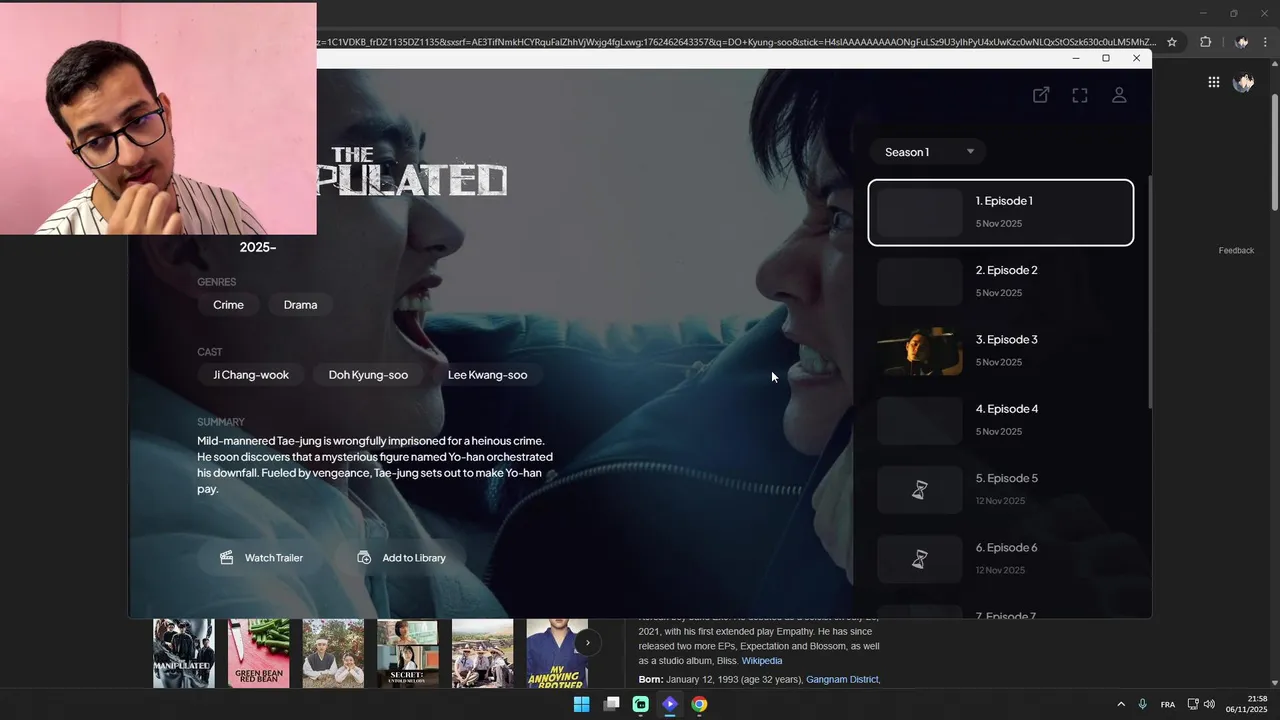Image resolution: width=1280 pixels, height=720 pixels.
Task: Open the Wikipedia link in Chrome page
Action: 762,661
